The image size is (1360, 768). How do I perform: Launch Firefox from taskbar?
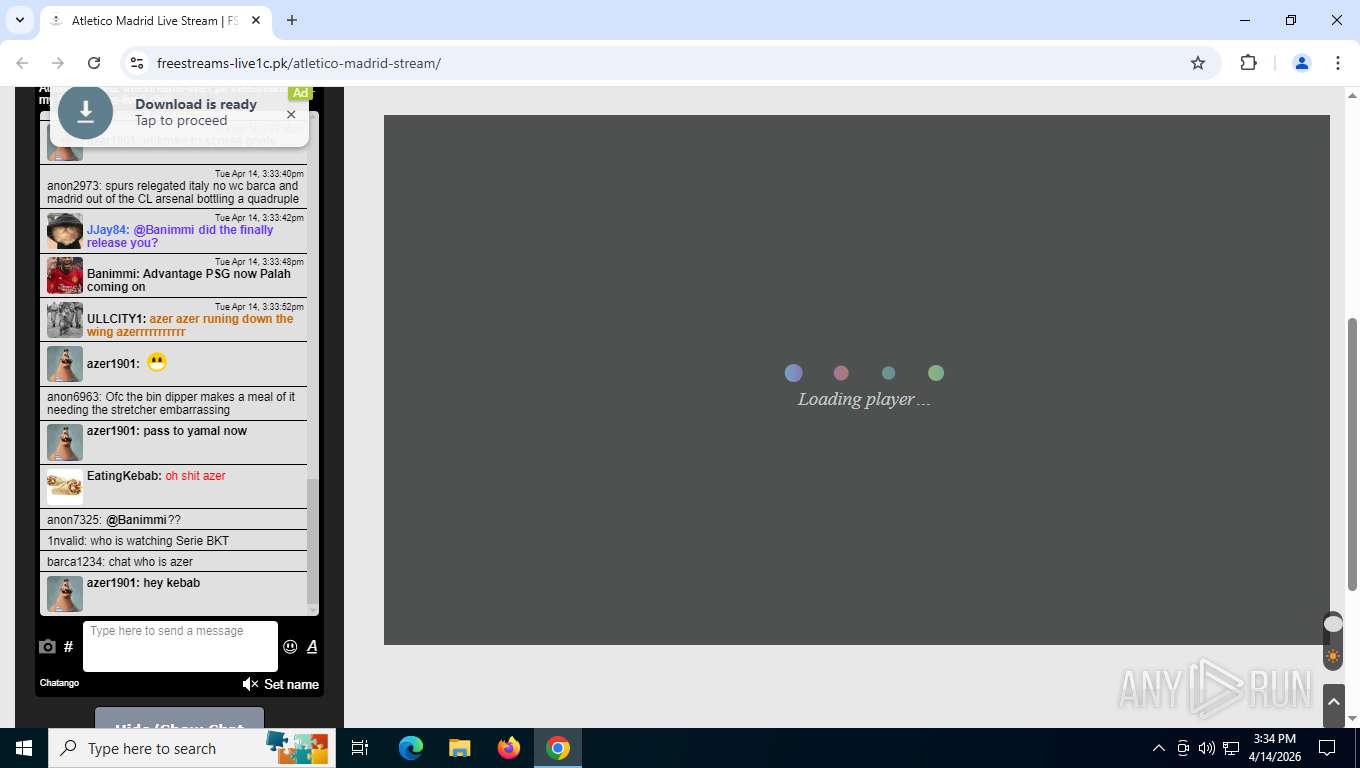click(509, 748)
